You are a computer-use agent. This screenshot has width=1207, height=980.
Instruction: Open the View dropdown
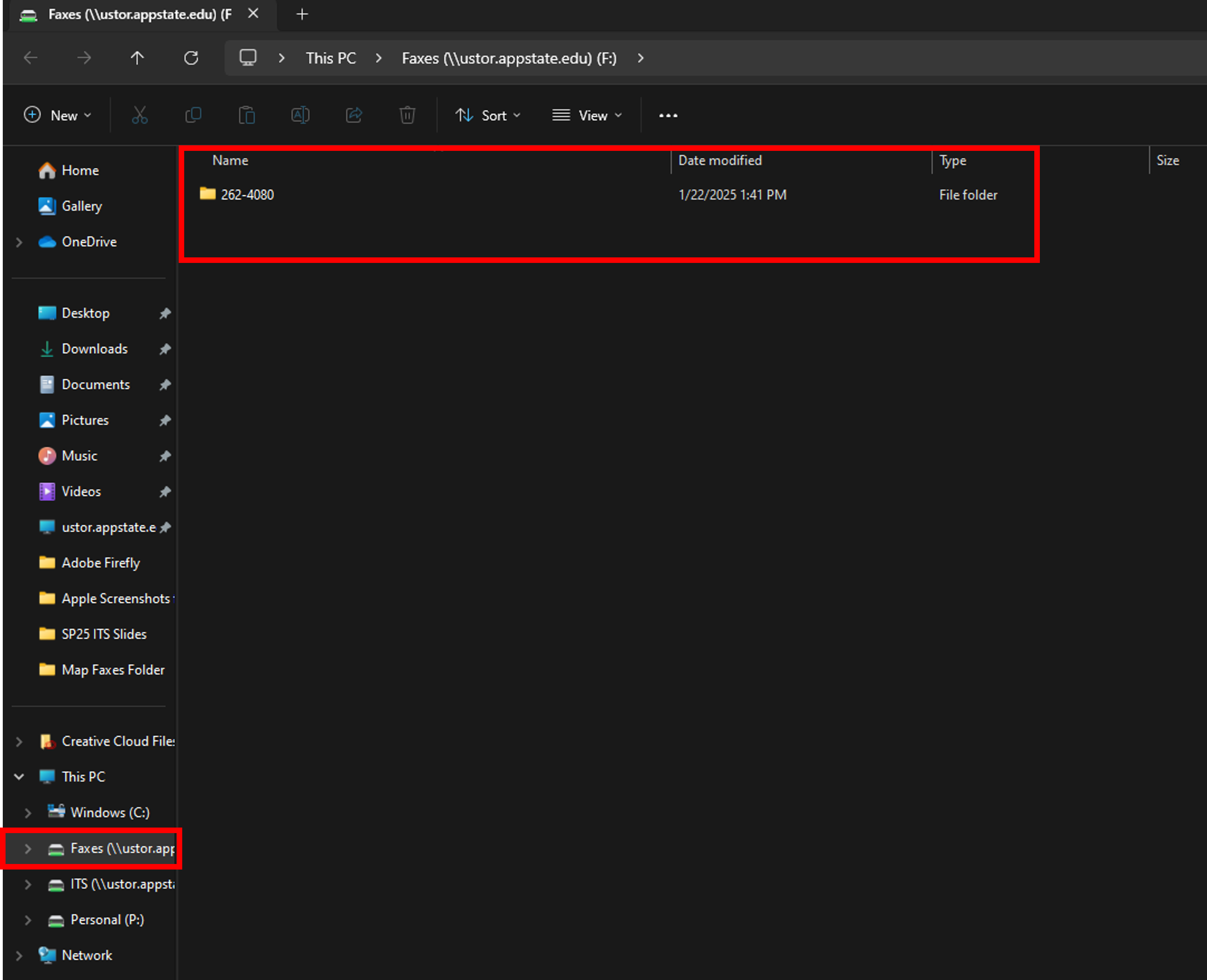pyautogui.click(x=587, y=115)
